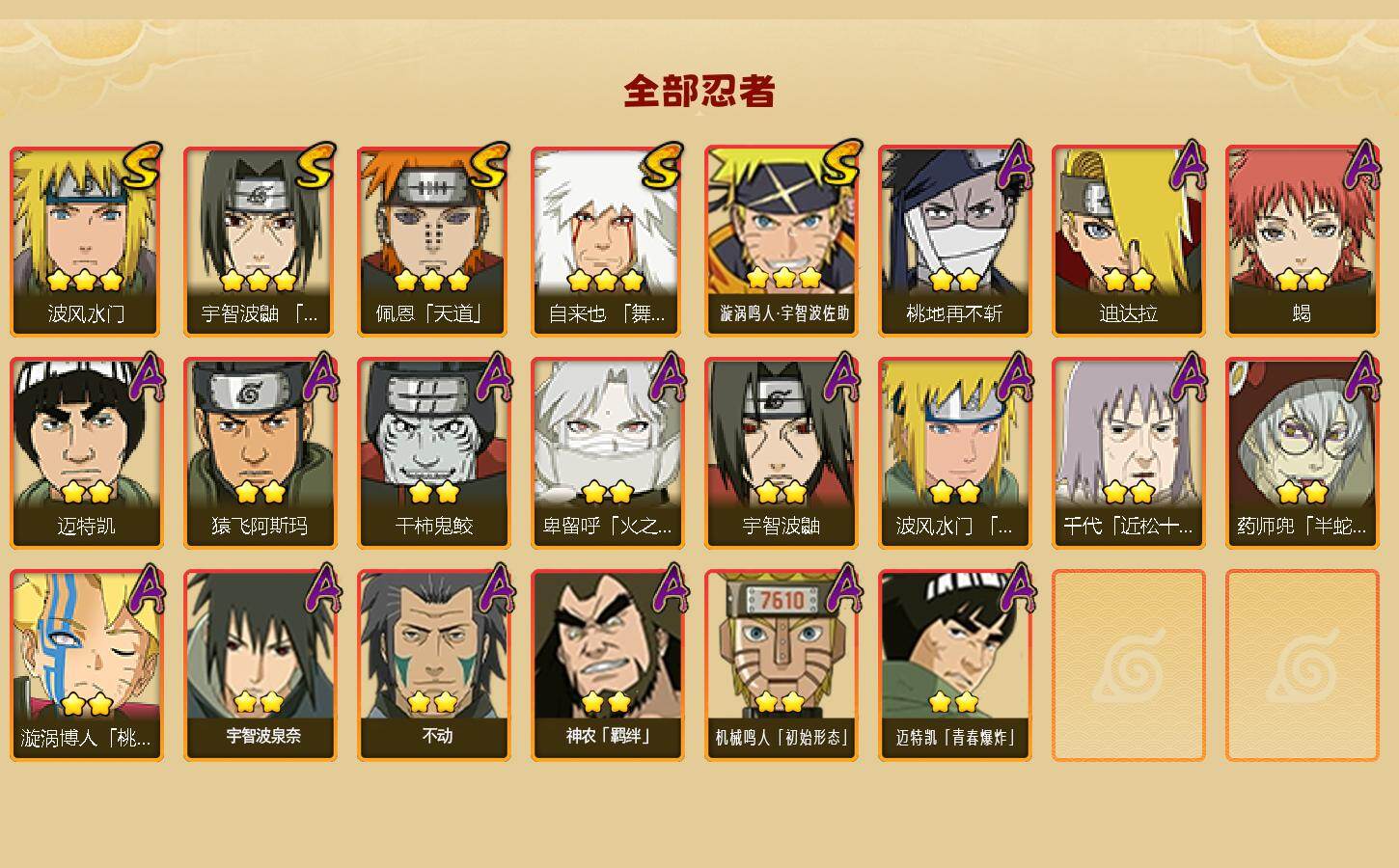1399x868 pixels.
Task: Select the 千代「近松十...」 ninja card
Action: (x=1129, y=453)
